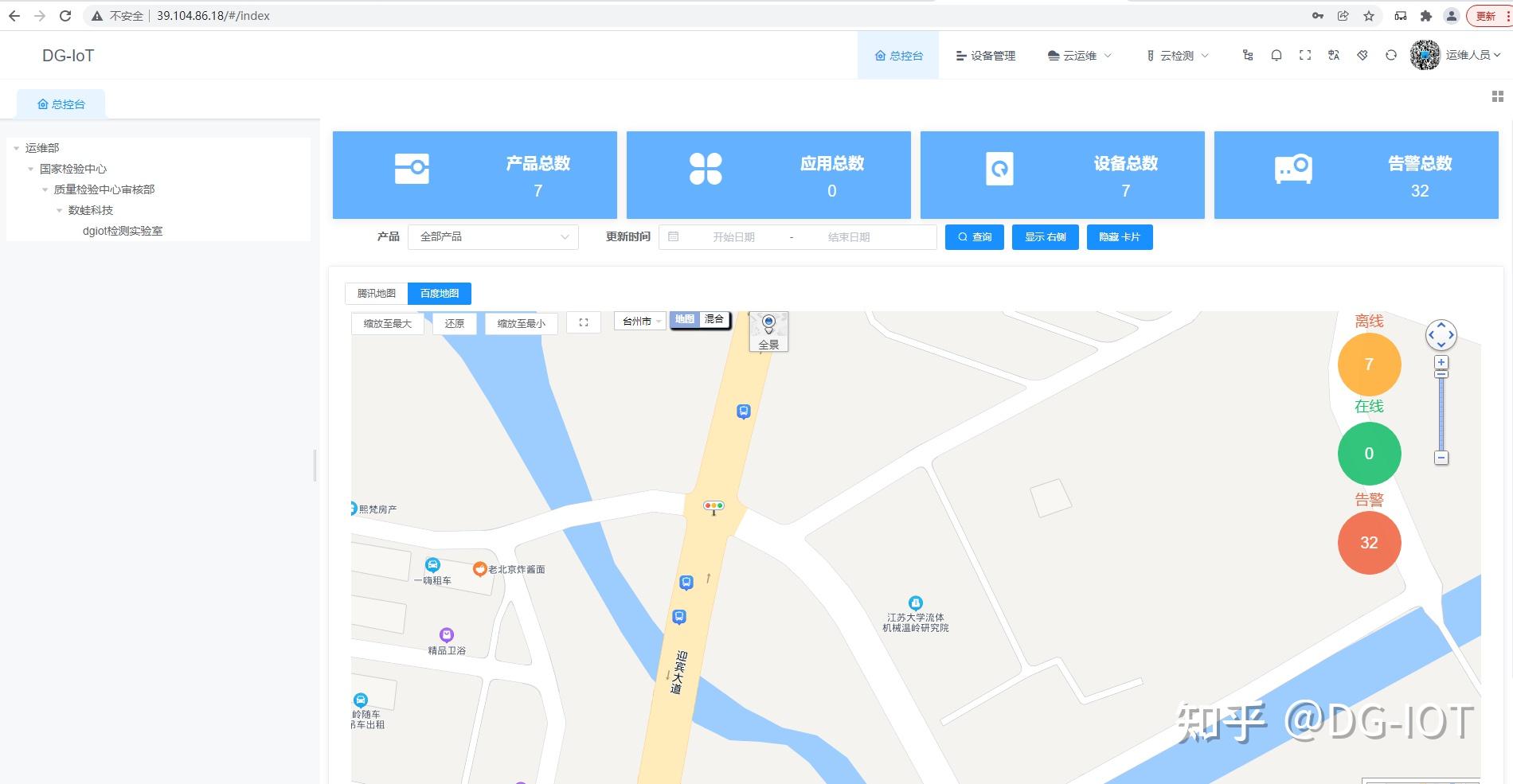Click the map zoom-in plus slider control
The width and height of the screenshot is (1513, 784).
pyautogui.click(x=1441, y=362)
